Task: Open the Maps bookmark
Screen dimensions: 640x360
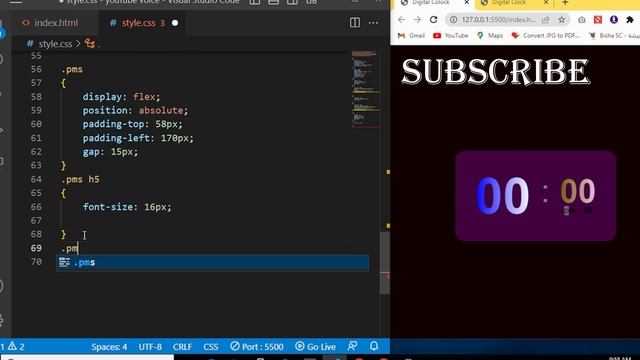Action: (x=490, y=36)
